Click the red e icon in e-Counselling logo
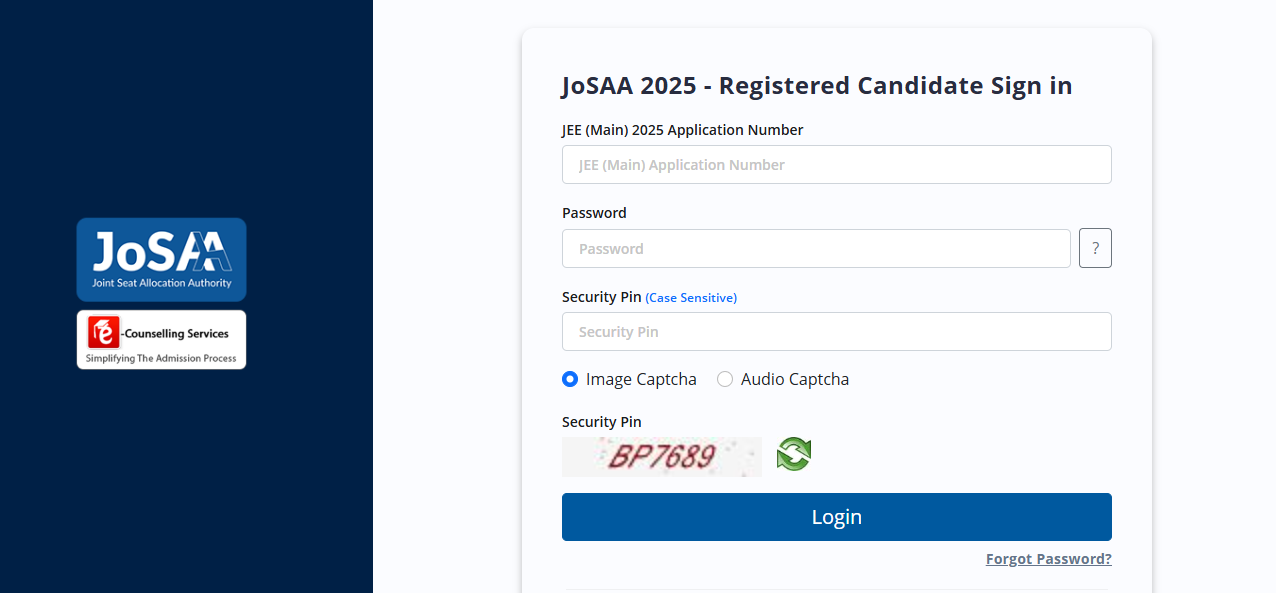The width and height of the screenshot is (1276, 593). tap(104, 333)
